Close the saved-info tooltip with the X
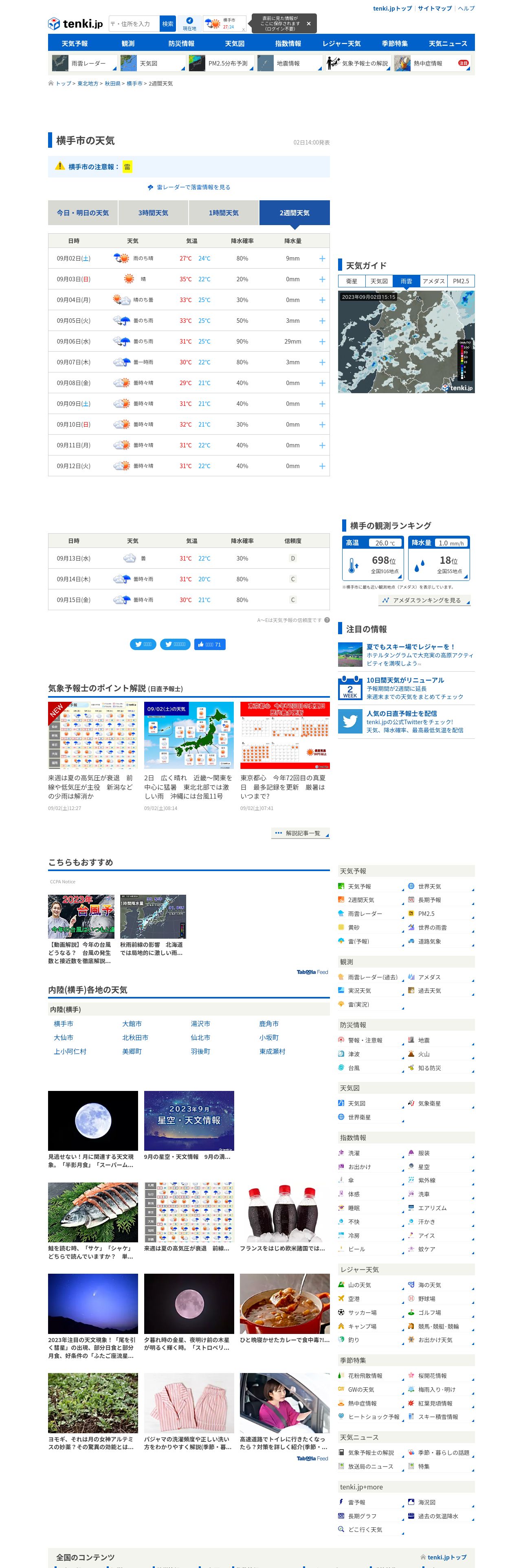Viewport: 523px width, 1568px height. click(308, 24)
